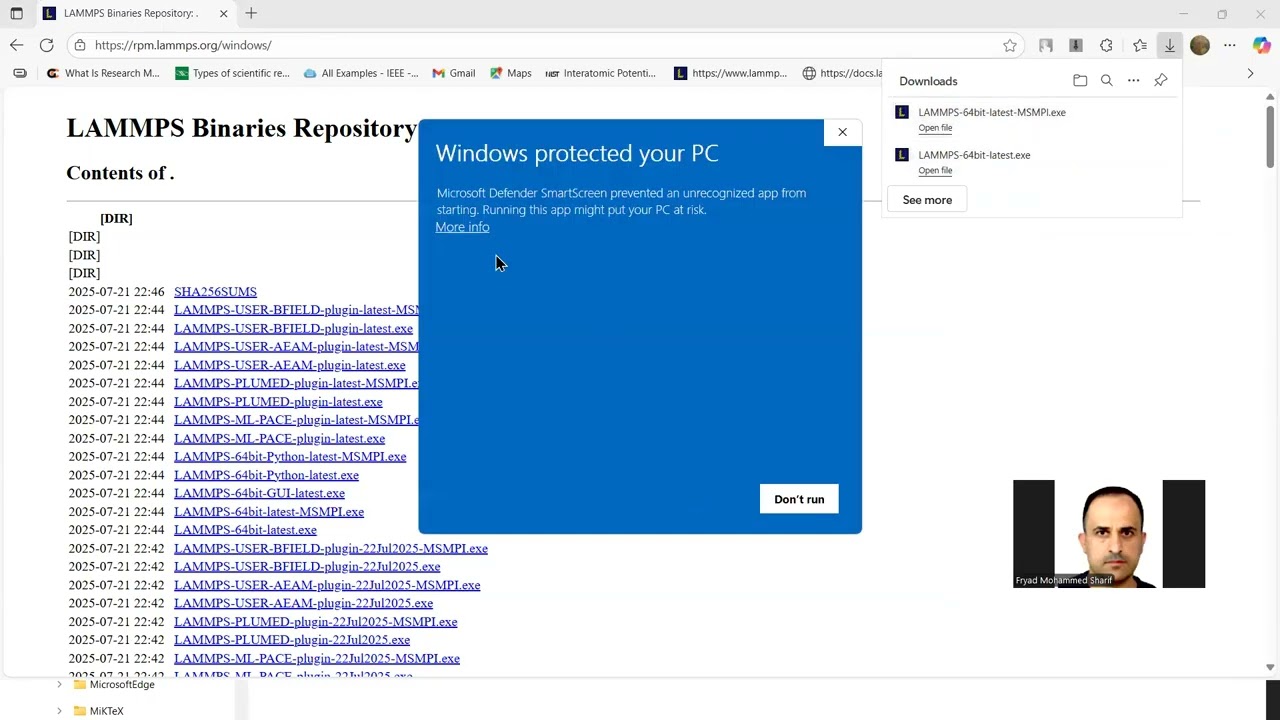Open the Interatomic Potenti... bookmark

point(600,73)
